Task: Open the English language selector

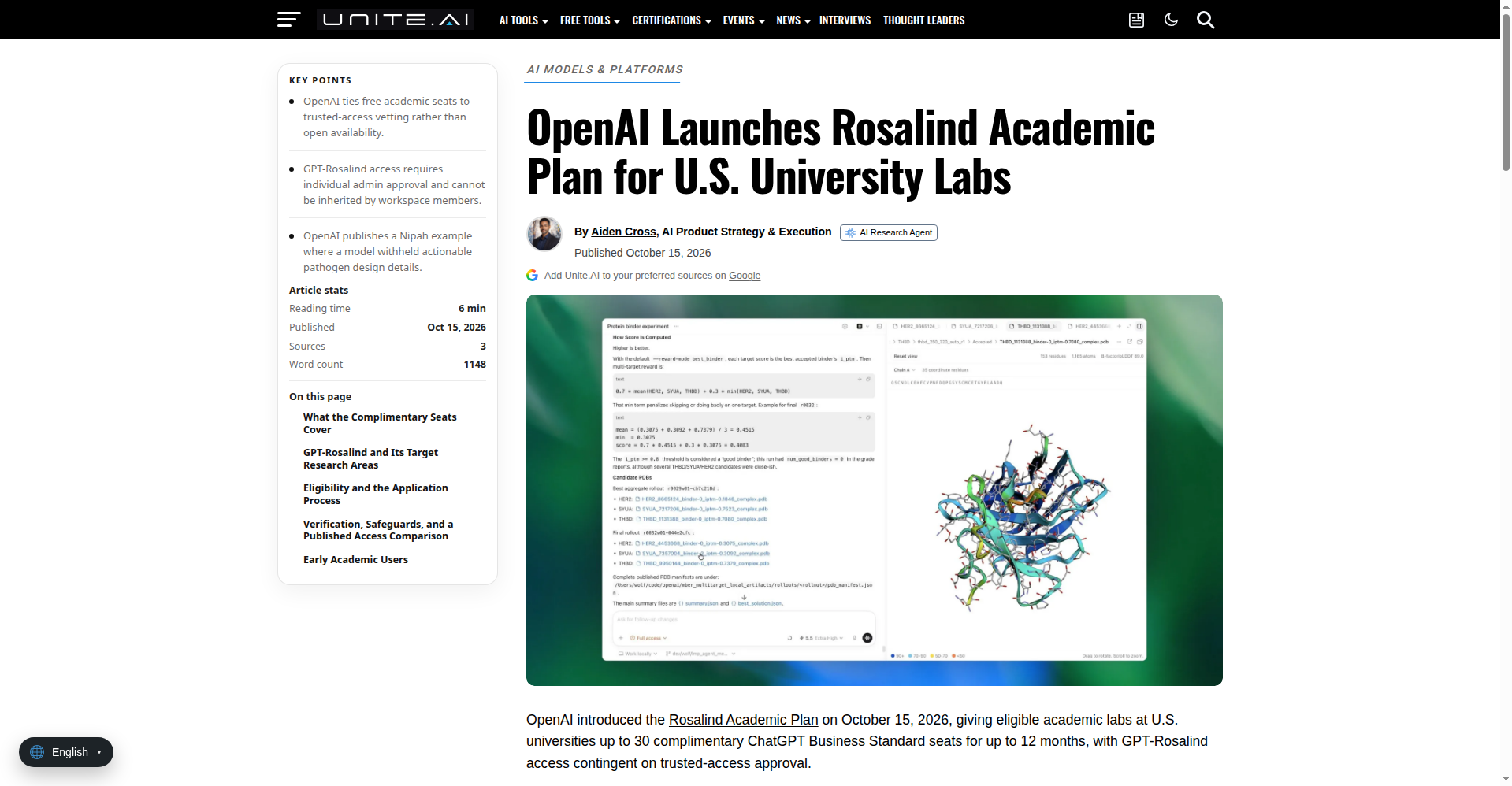Action: [x=66, y=752]
